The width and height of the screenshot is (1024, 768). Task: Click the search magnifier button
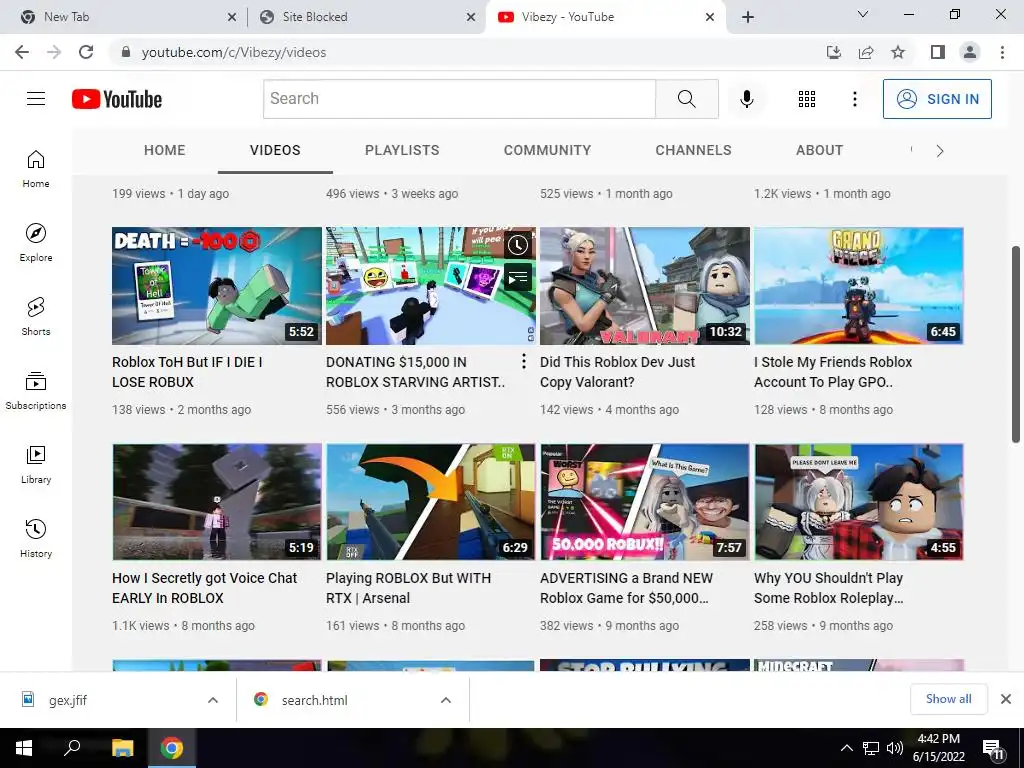tap(686, 99)
